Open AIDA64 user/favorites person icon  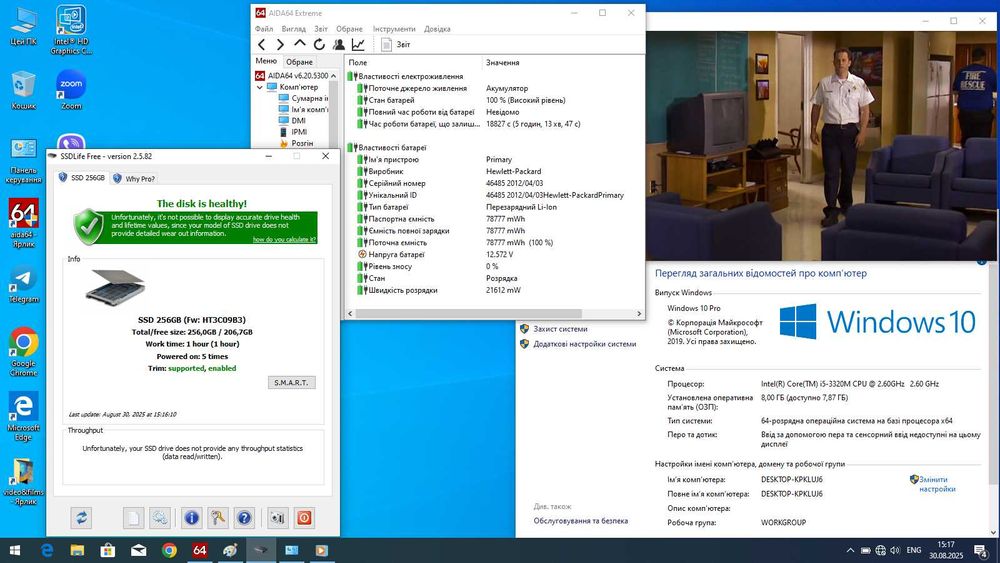tap(339, 44)
